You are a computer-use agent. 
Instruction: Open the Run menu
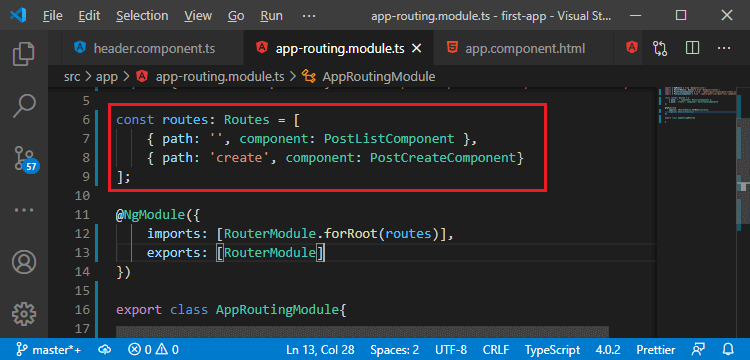click(x=271, y=16)
